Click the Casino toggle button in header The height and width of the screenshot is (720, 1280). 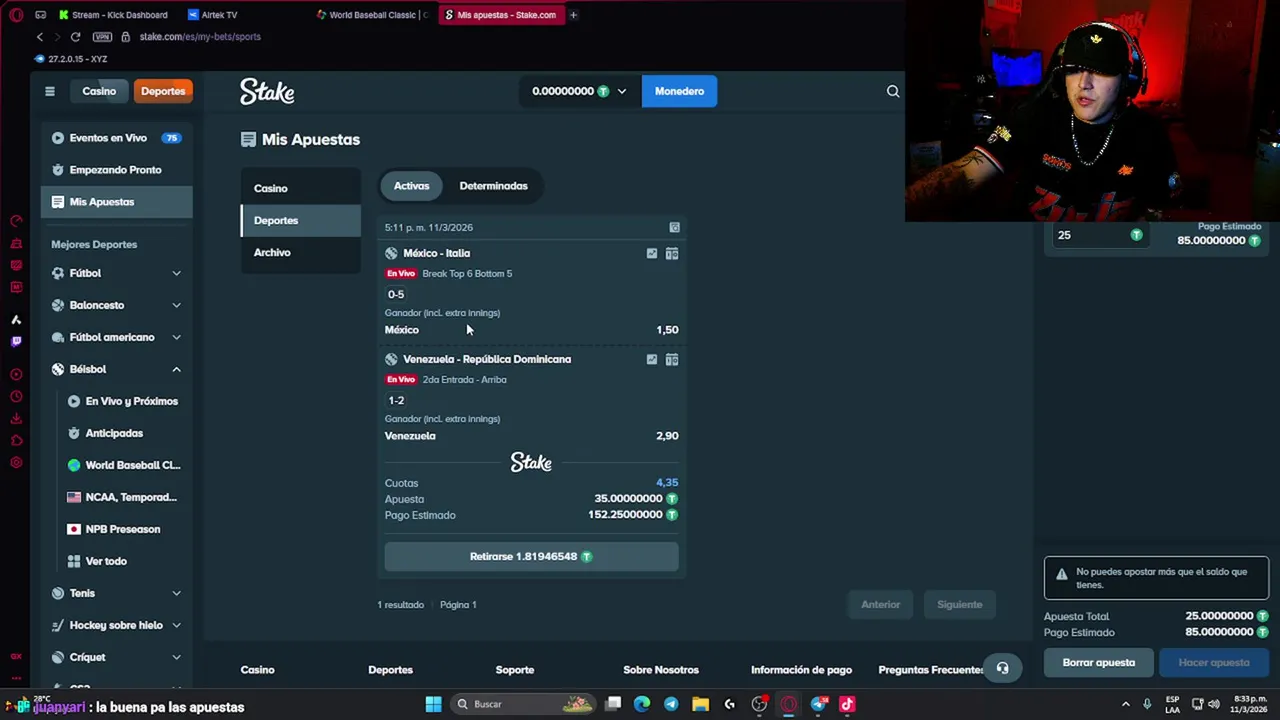(99, 91)
